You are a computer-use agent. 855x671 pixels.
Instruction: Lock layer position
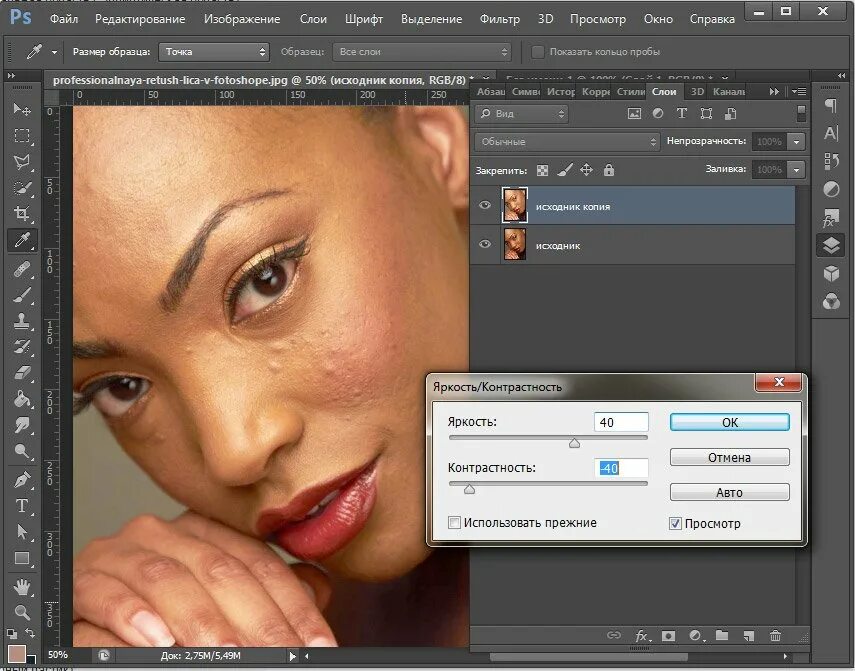(x=586, y=170)
